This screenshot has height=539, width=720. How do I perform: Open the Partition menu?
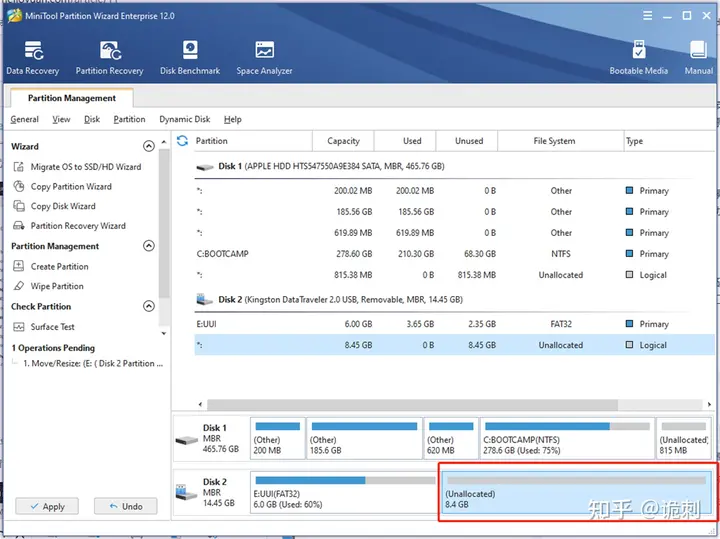129,119
